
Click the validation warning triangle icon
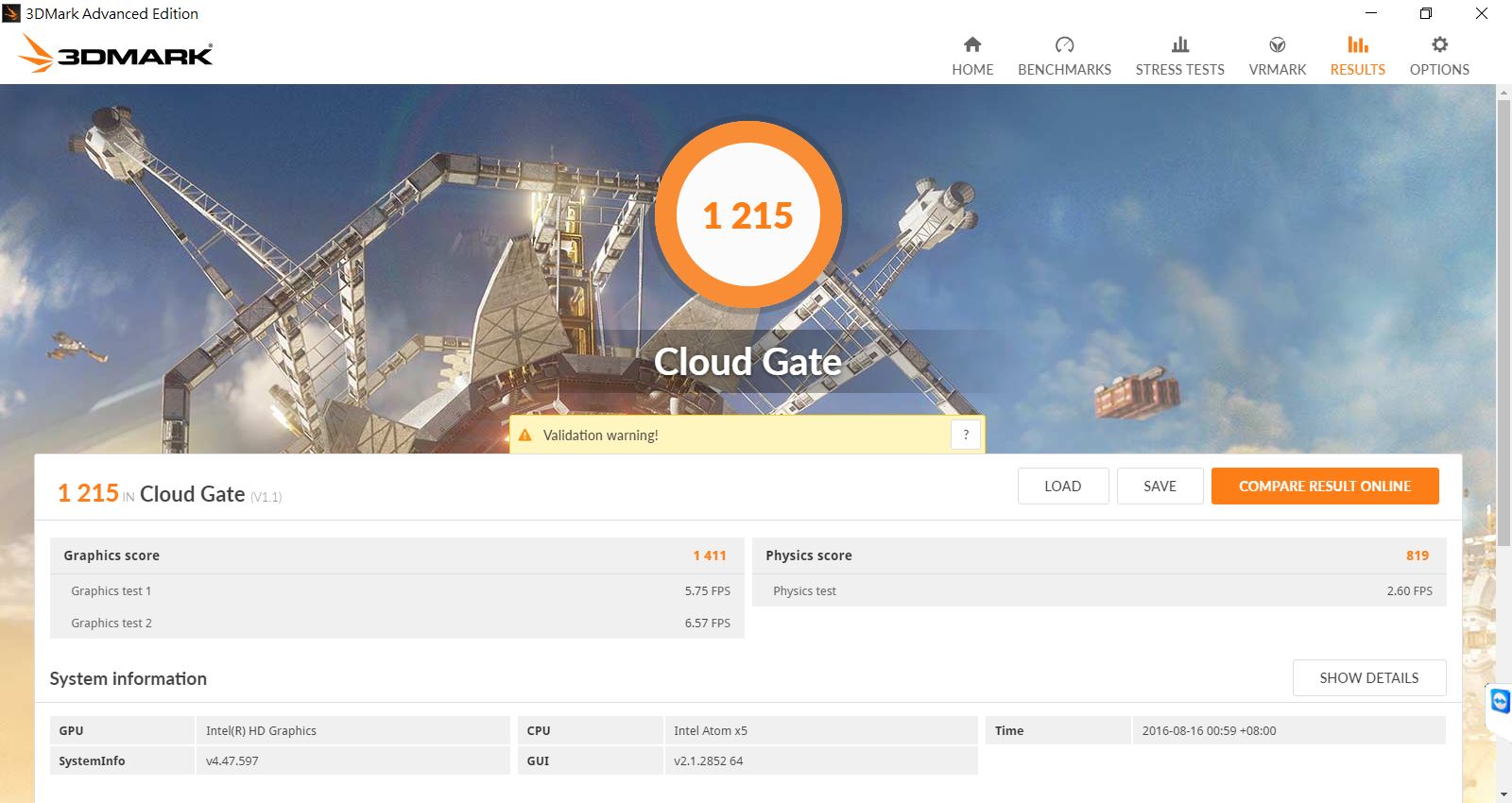pyautogui.click(x=525, y=436)
